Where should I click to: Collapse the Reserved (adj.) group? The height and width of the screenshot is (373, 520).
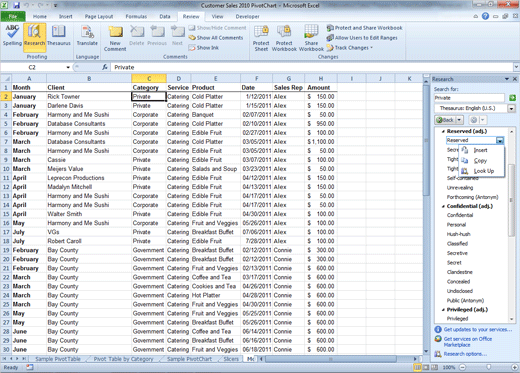click(x=443, y=132)
